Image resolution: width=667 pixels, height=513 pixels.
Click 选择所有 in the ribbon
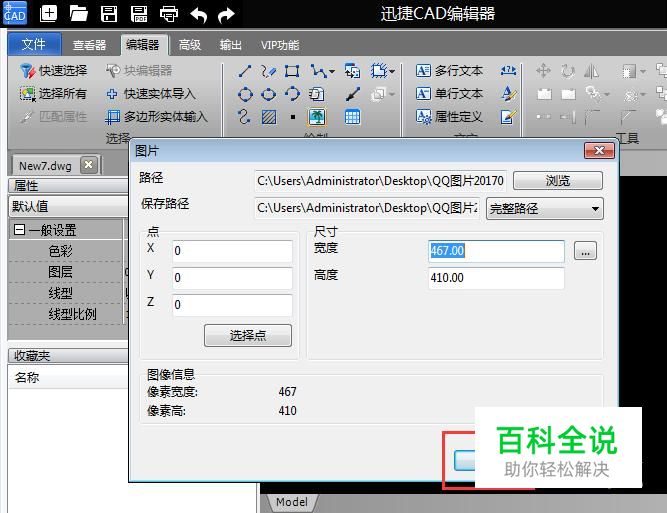54,94
